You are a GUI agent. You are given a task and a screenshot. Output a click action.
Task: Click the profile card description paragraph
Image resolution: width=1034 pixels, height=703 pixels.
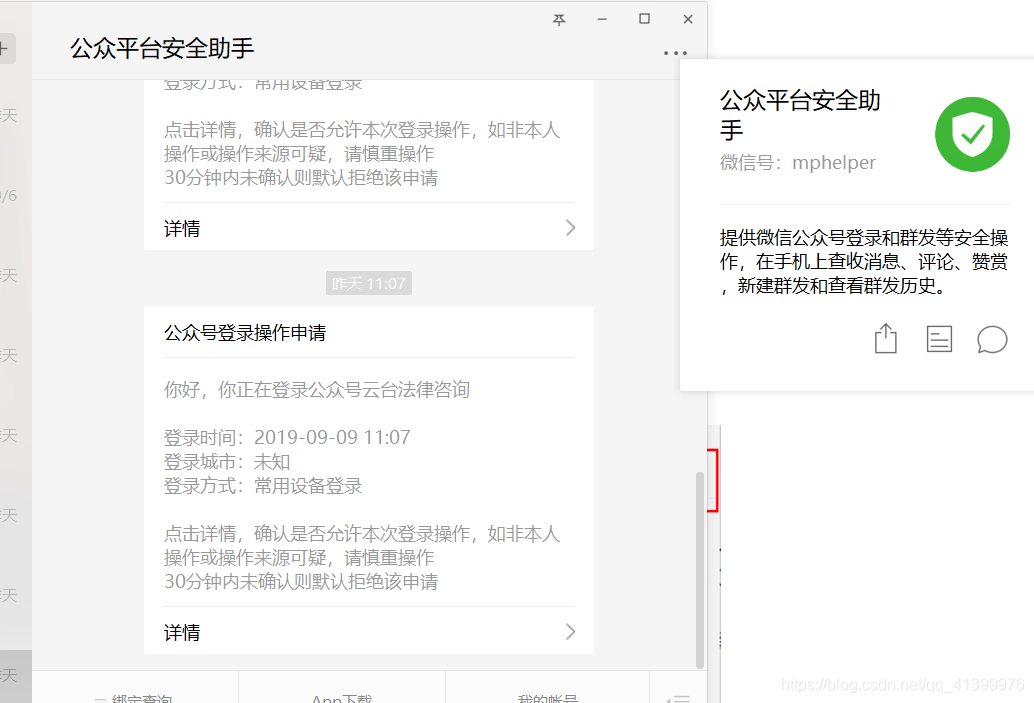tap(864, 261)
